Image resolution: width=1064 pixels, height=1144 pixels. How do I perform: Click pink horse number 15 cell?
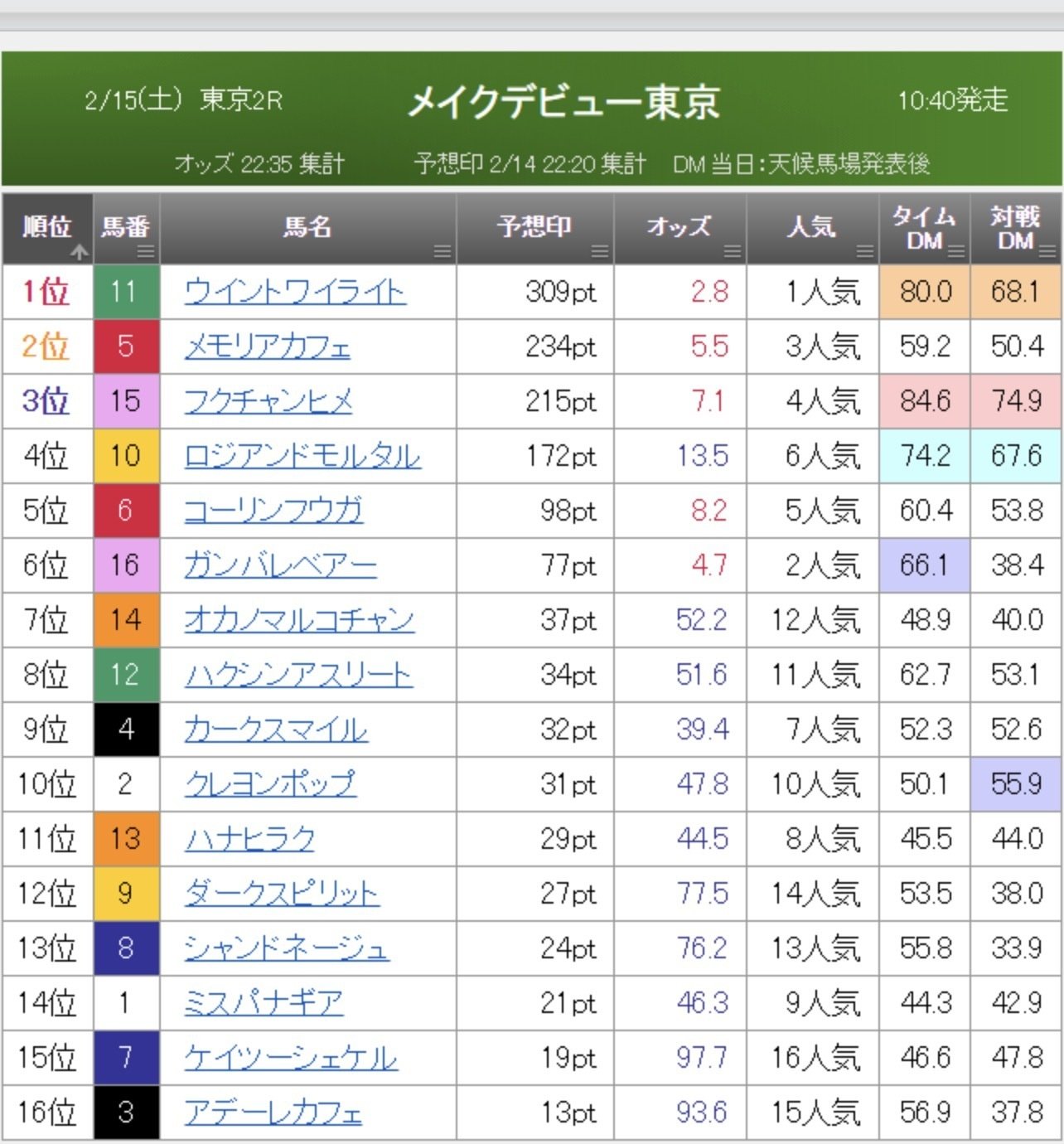click(x=126, y=401)
